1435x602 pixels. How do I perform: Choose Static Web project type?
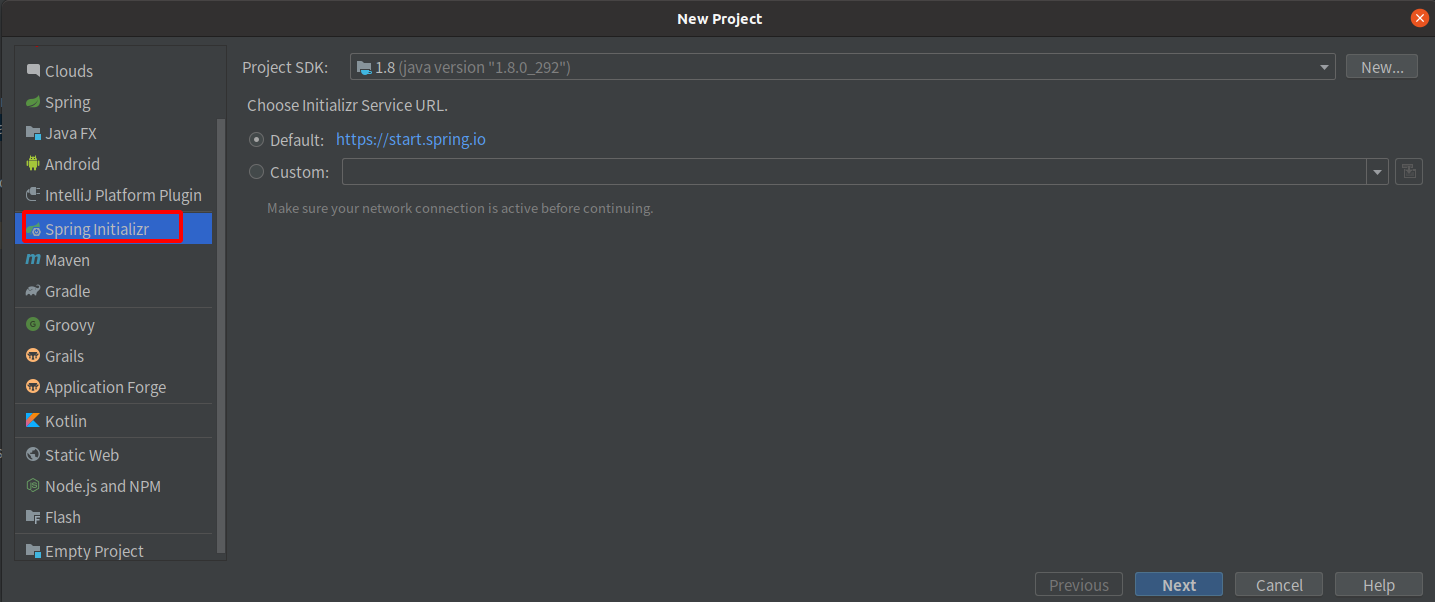point(115,455)
